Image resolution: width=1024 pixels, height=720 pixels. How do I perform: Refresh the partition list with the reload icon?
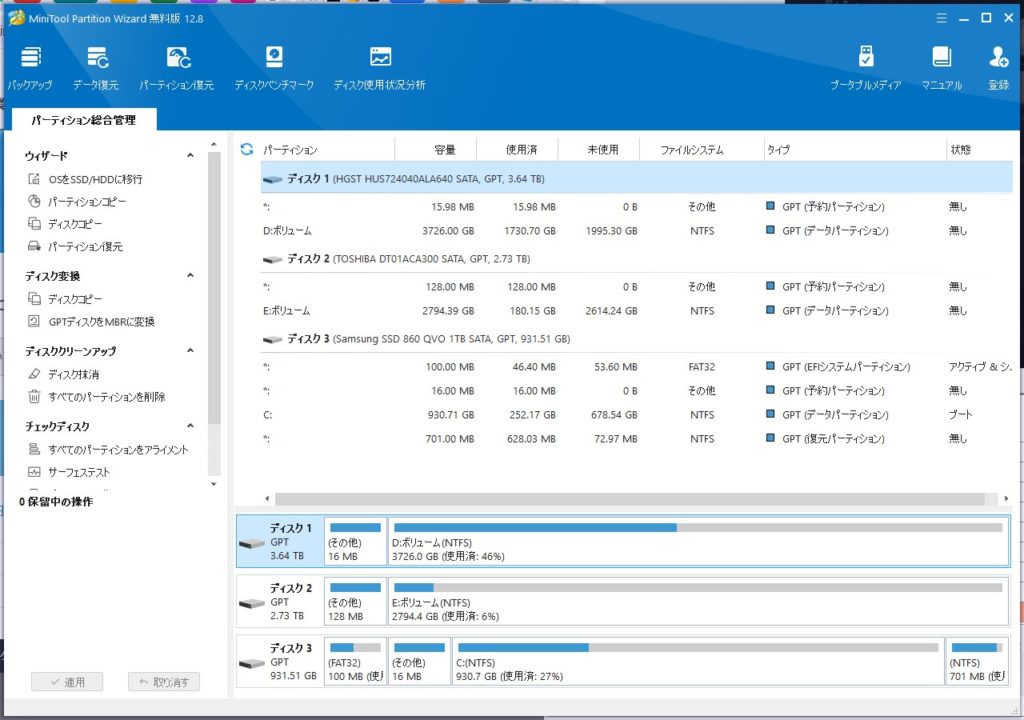[247, 150]
